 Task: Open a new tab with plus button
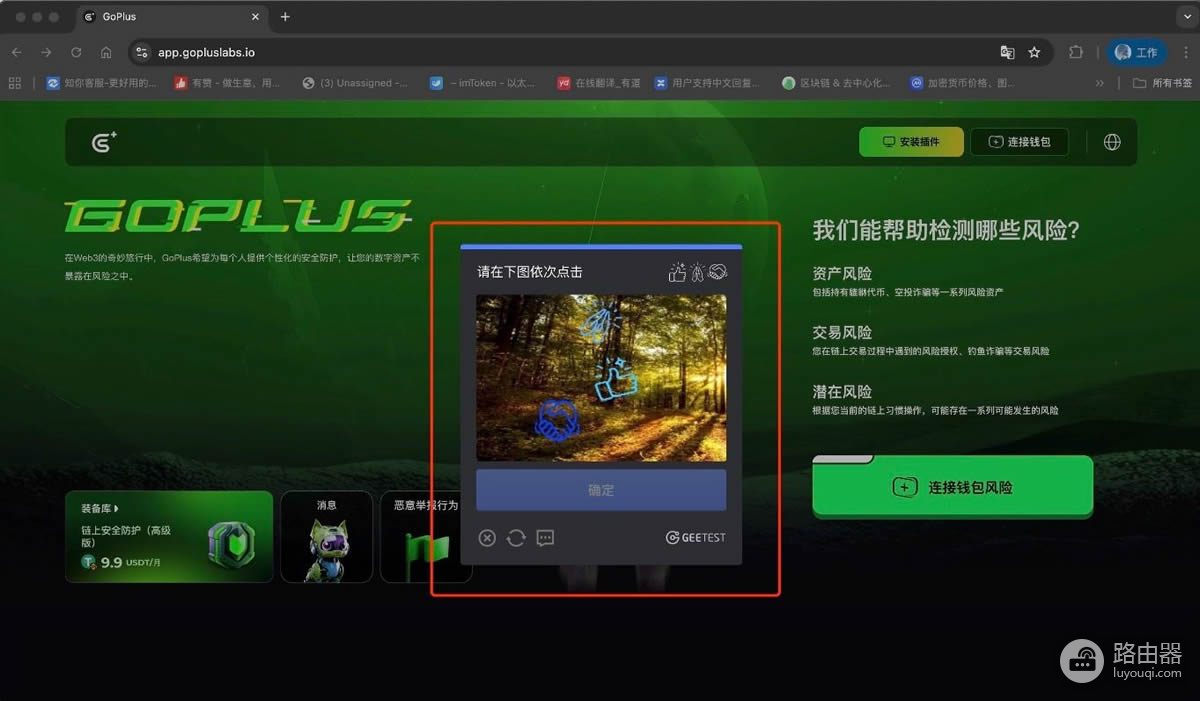coord(285,17)
